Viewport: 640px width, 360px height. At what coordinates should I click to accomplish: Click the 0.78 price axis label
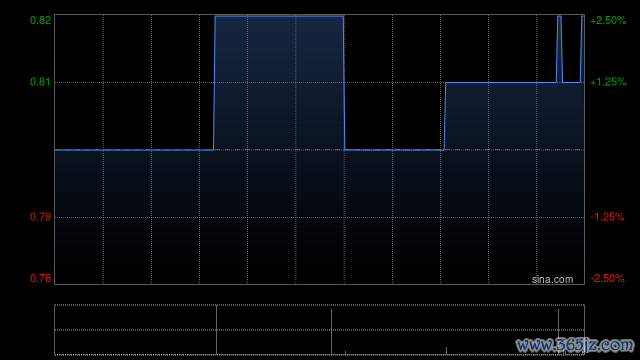40,278
